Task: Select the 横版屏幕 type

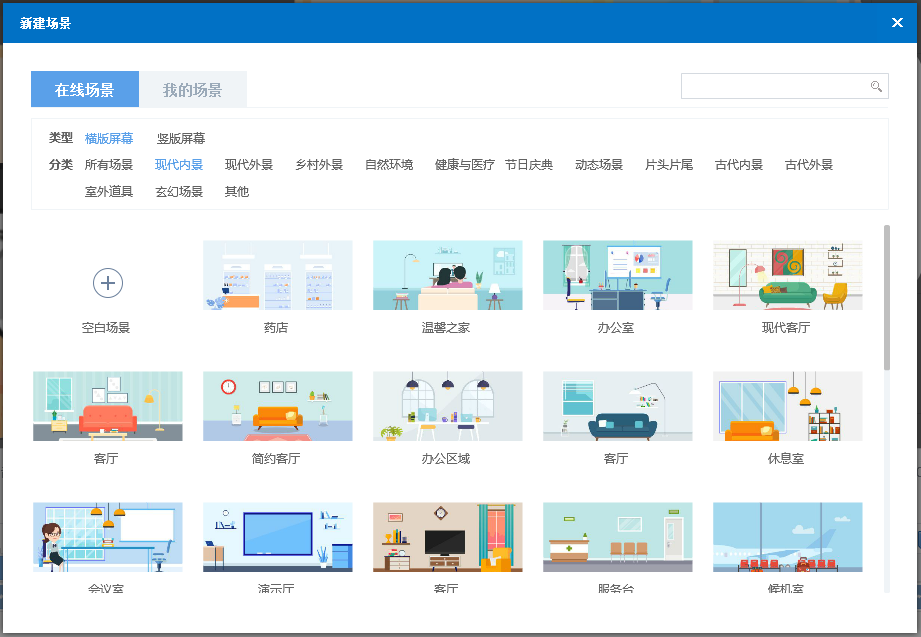Action: (109, 139)
